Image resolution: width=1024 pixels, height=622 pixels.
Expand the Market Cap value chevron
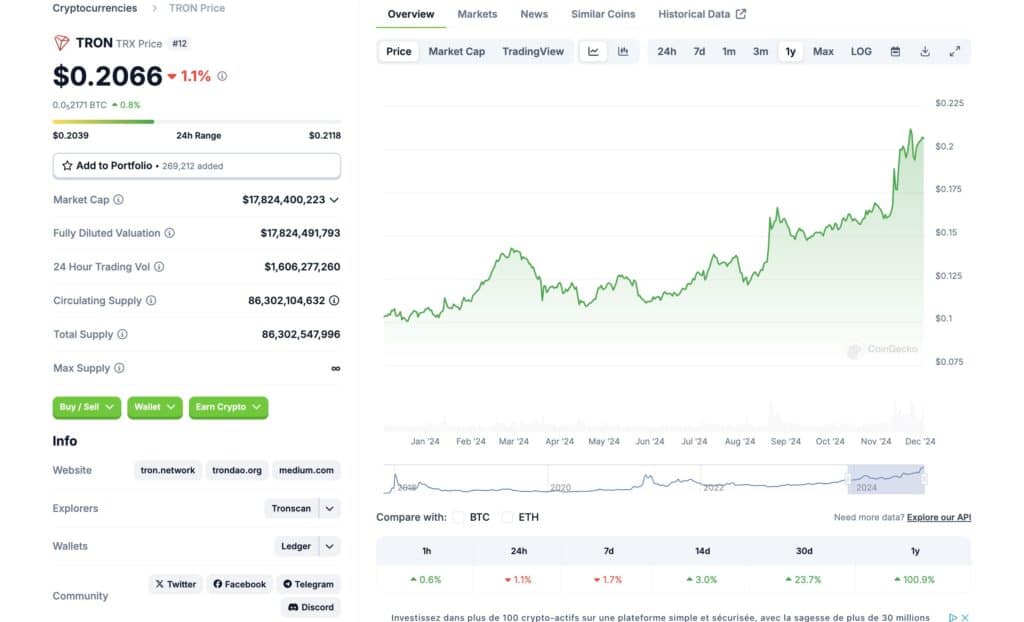(x=334, y=200)
